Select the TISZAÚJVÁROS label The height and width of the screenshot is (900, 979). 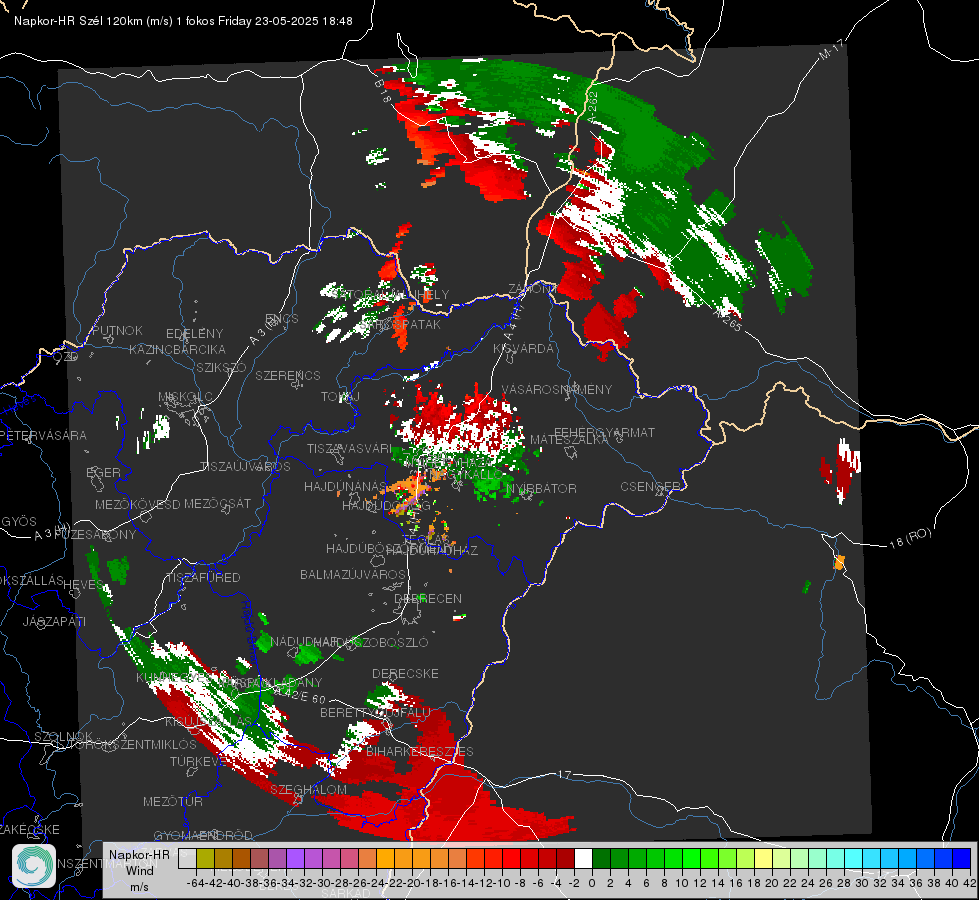pyautogui.click(x=245, y=467)
